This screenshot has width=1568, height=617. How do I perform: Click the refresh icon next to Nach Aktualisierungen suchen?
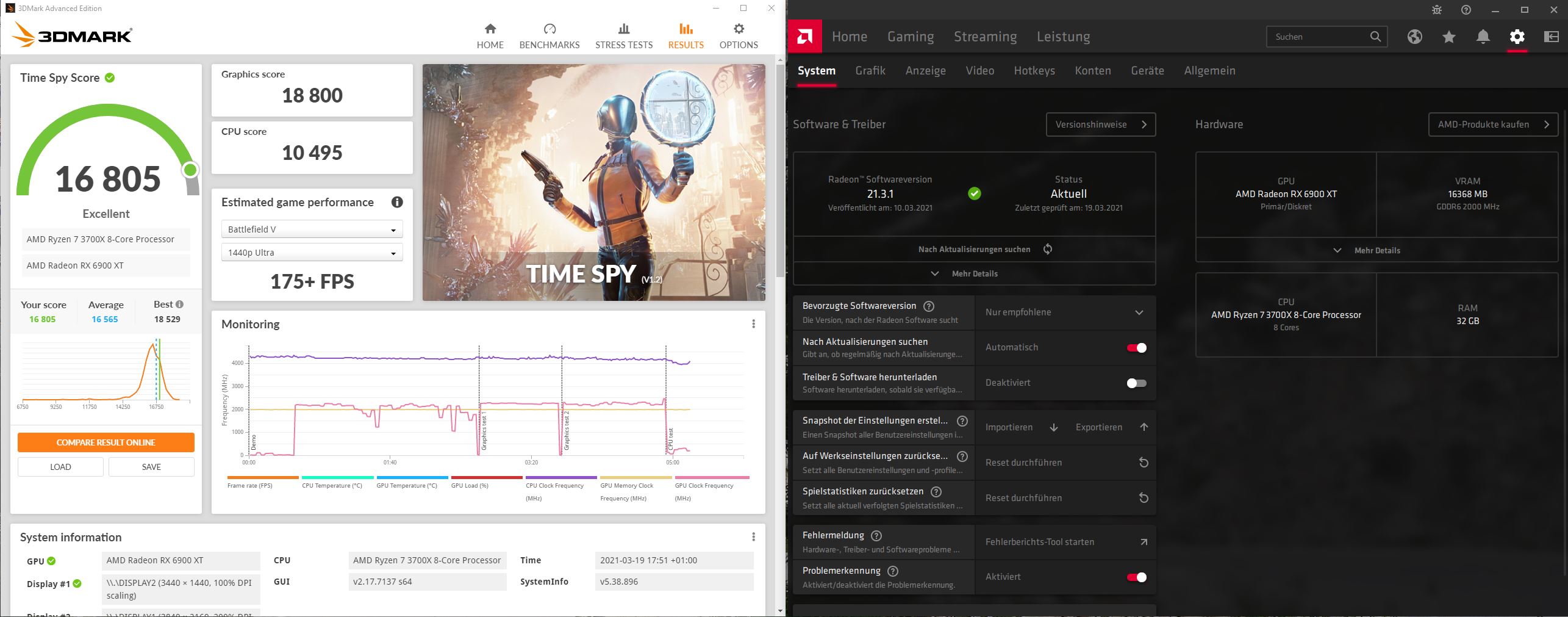pyautogui.click(x=1048, y=249)
